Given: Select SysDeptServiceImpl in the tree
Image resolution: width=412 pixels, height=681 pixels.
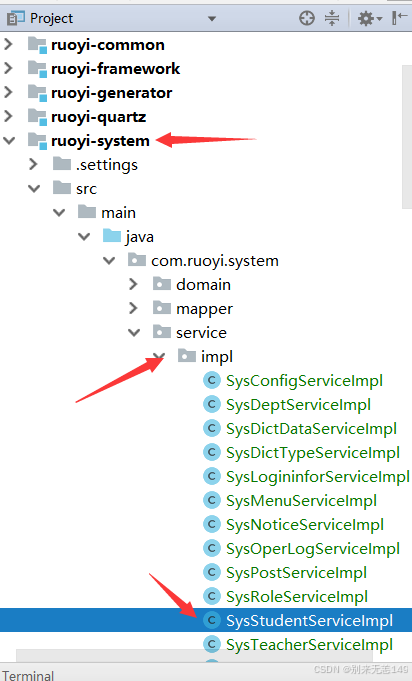Looking at the screenshot, I should (x=298, y=405).
